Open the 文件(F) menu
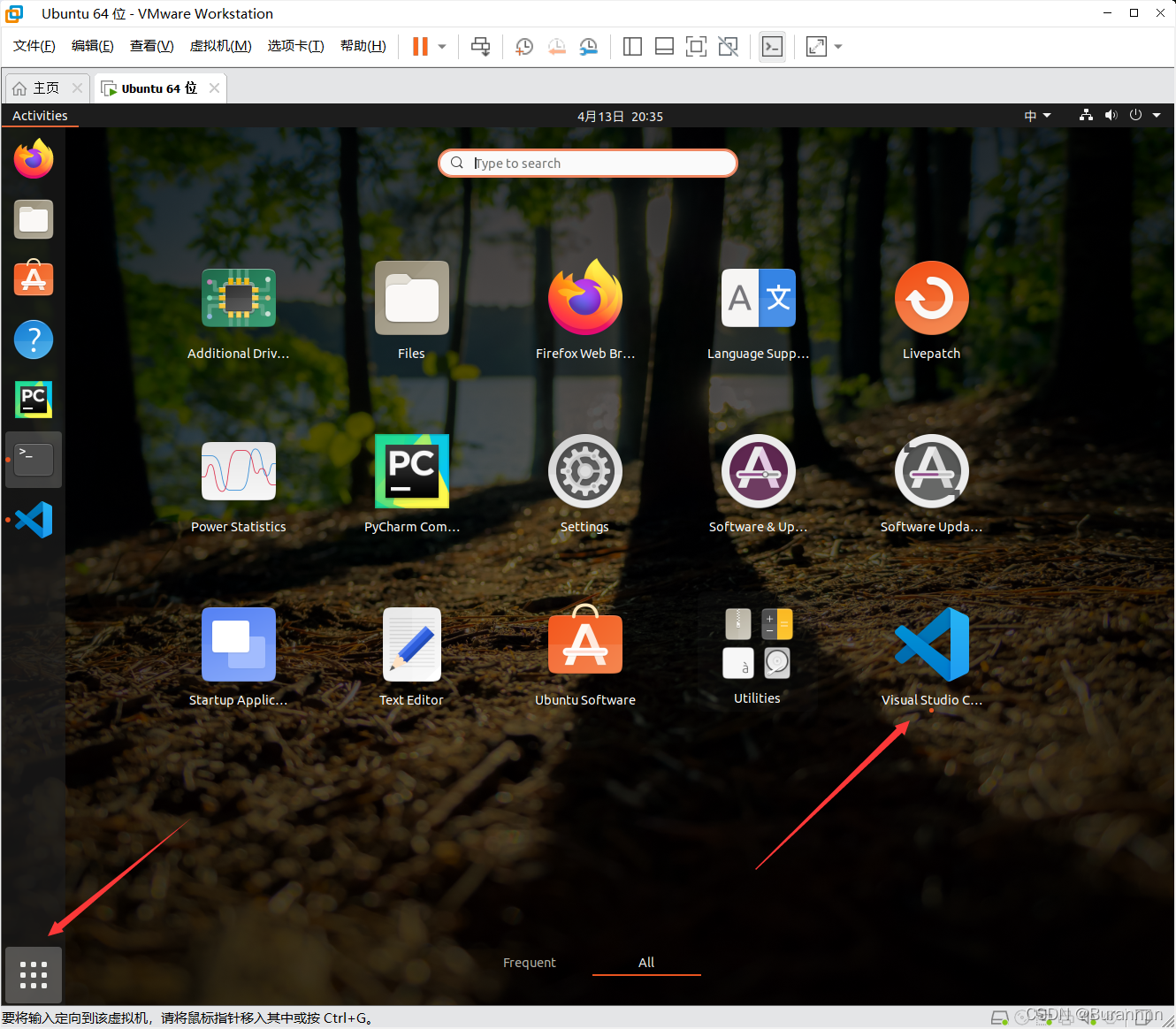1176x1029 pixels. click(x=34, y=46)
